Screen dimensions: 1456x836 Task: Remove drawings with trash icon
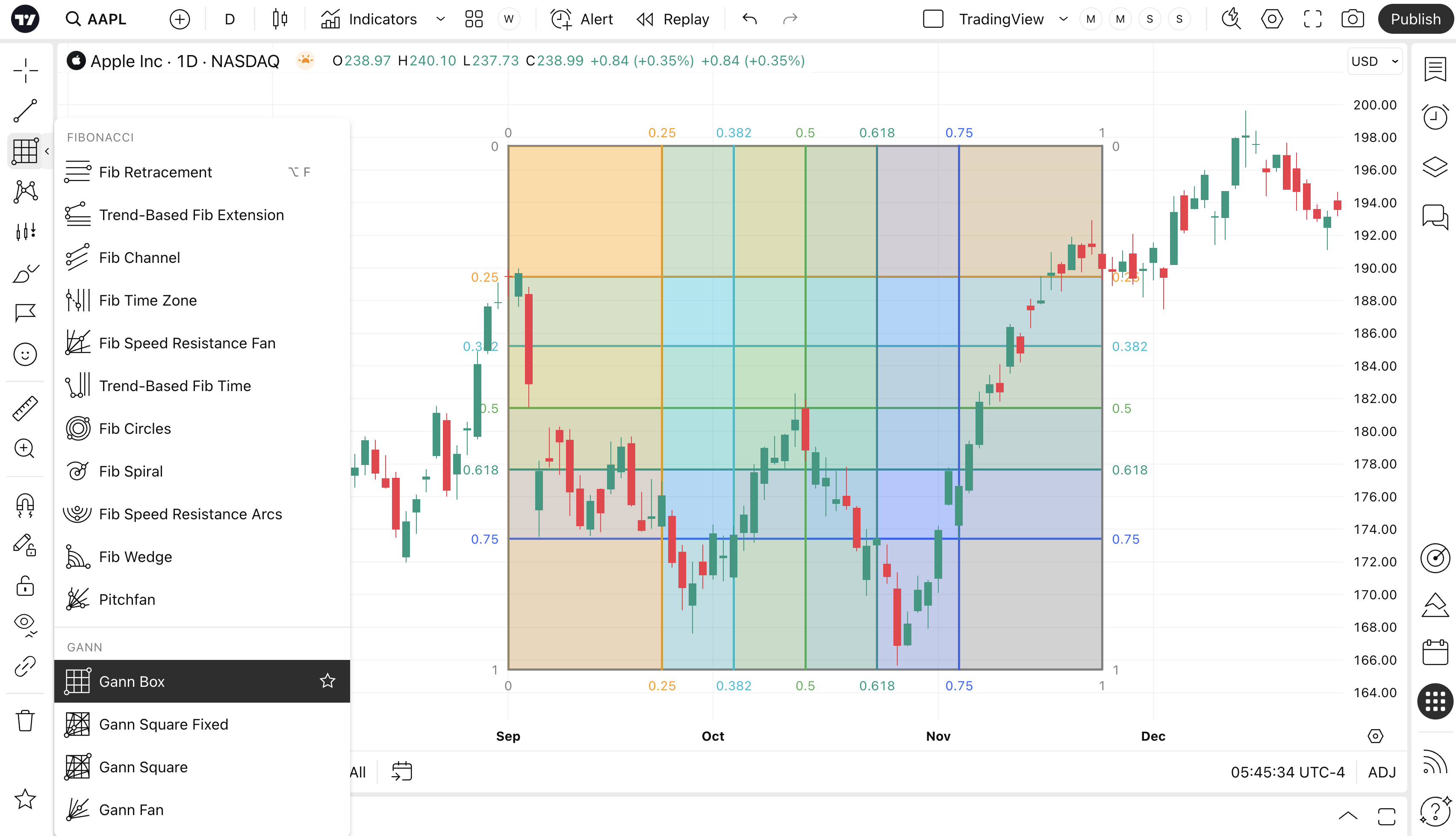pos(25,721)
